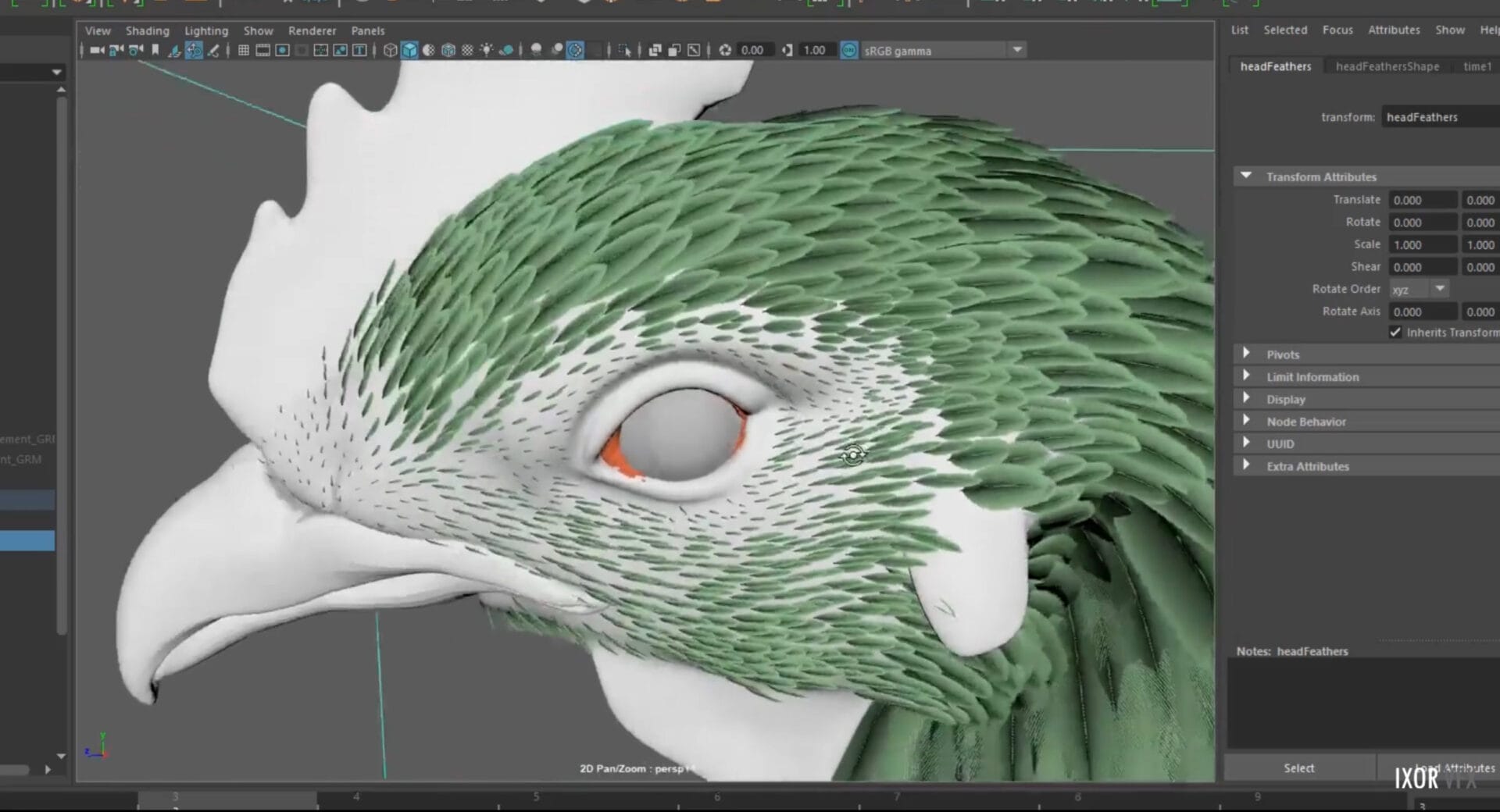The height and width of the screenshot is (812, 1500).
Task: Switch viewport to Wireframe display
Action: (x=391, y=51)
